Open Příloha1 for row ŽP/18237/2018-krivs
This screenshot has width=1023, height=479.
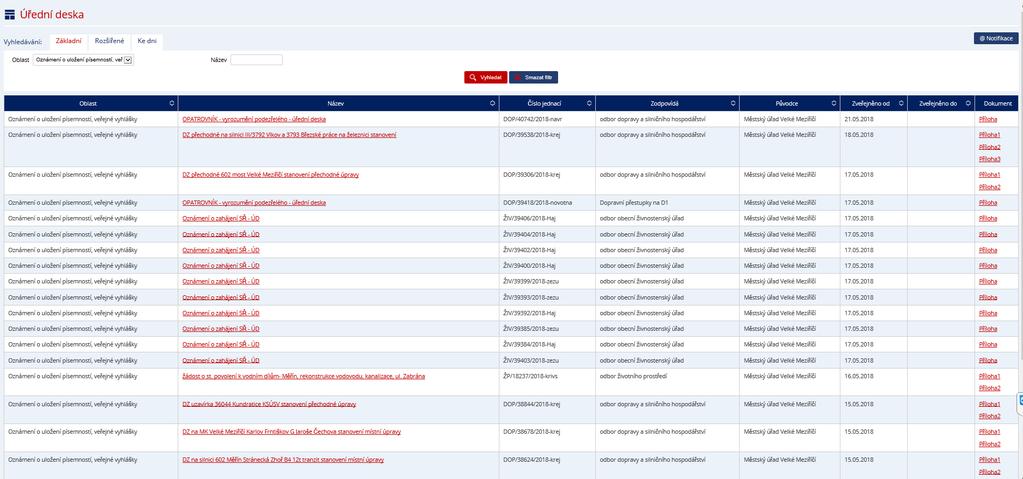[990, 377]
